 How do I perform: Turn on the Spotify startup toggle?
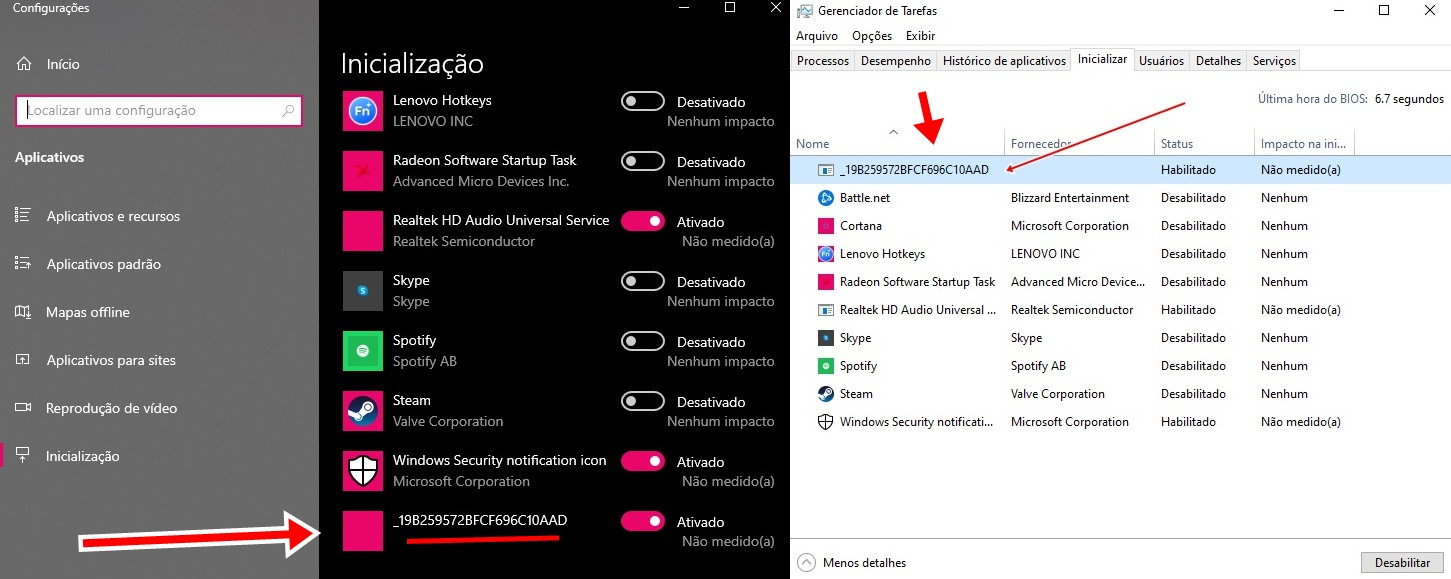pos(643,341)
